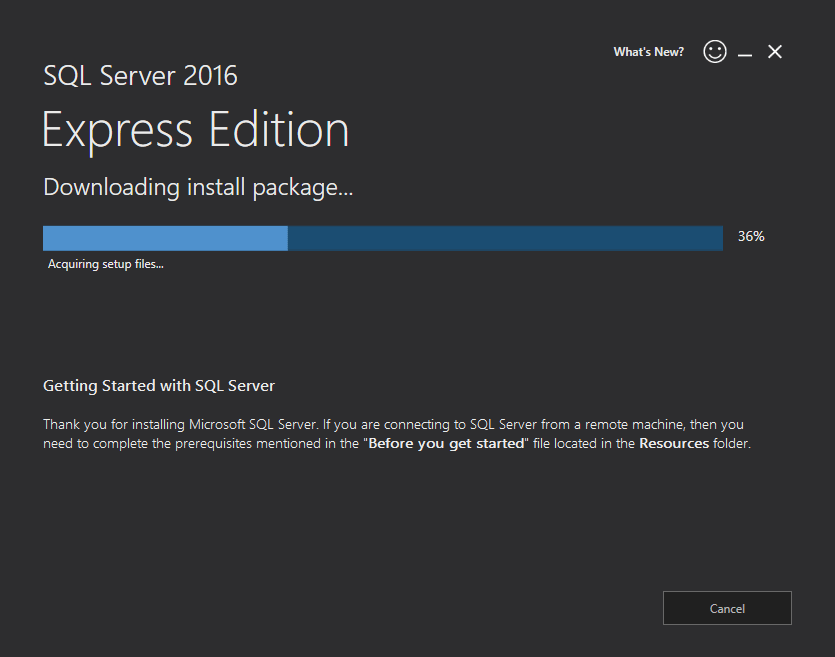This screenshot has width=835, height=657.
Task: Click the word folder ending the paragraph
Action: pyautogui.click(x=732, y=444)
